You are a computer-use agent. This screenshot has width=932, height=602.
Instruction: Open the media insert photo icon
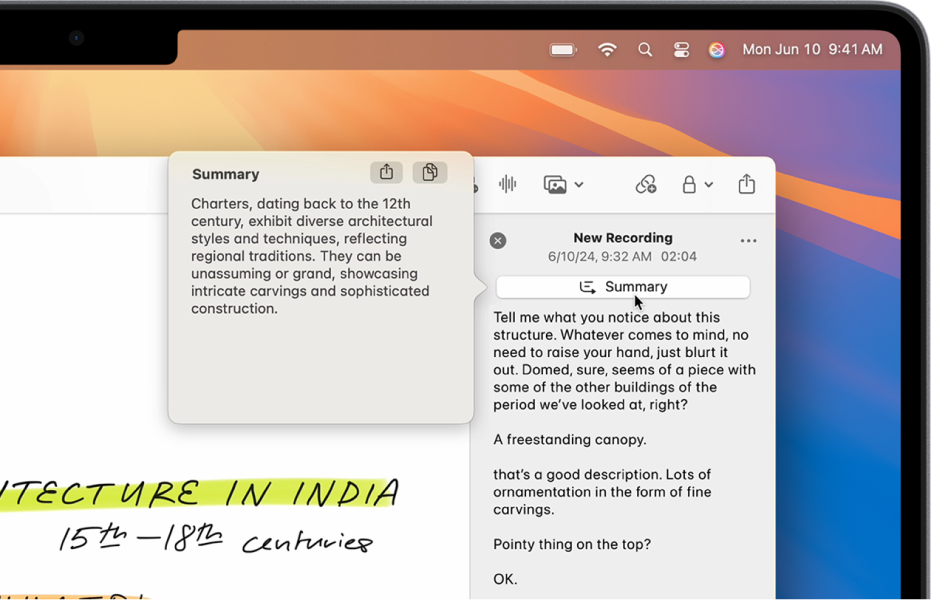point(555,185)
